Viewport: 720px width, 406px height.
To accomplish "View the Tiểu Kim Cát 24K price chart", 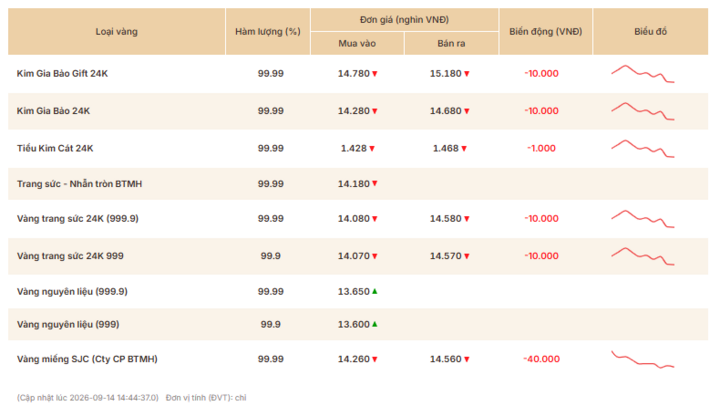I will [642, 149].
